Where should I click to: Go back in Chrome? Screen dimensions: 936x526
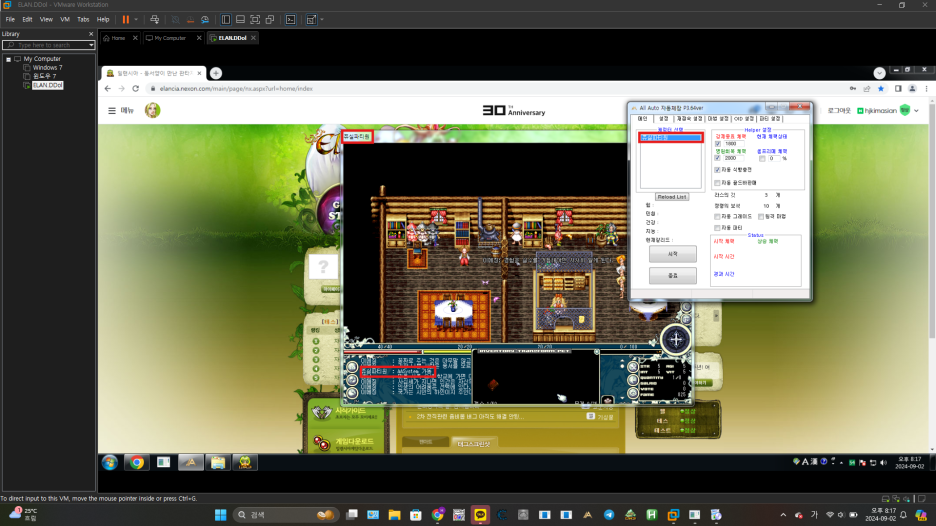107,88
